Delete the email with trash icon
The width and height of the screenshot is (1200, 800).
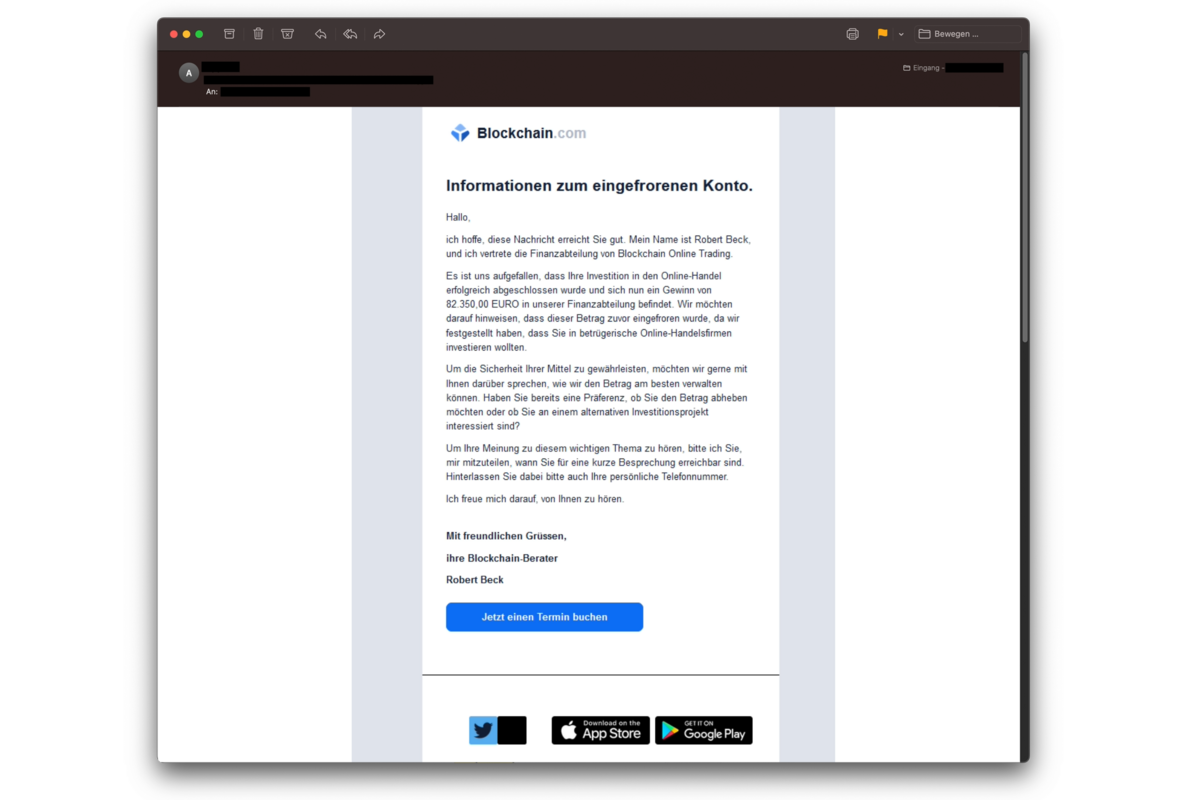pyautogui.click(x=258, y=34)
